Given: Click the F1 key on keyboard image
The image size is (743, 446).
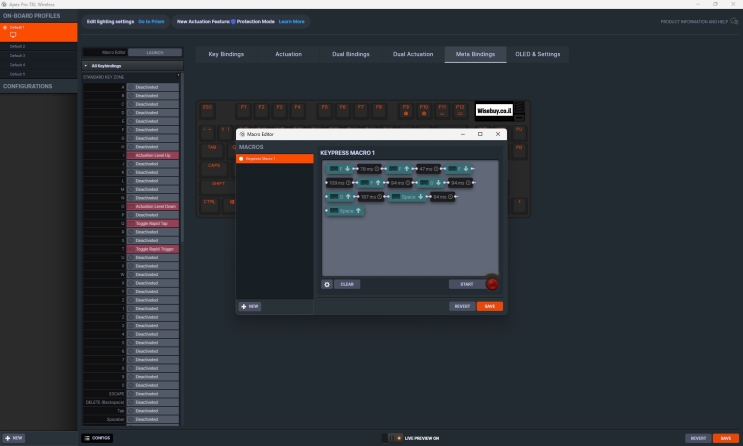Looking at the screenshot, I should point(244,107).
